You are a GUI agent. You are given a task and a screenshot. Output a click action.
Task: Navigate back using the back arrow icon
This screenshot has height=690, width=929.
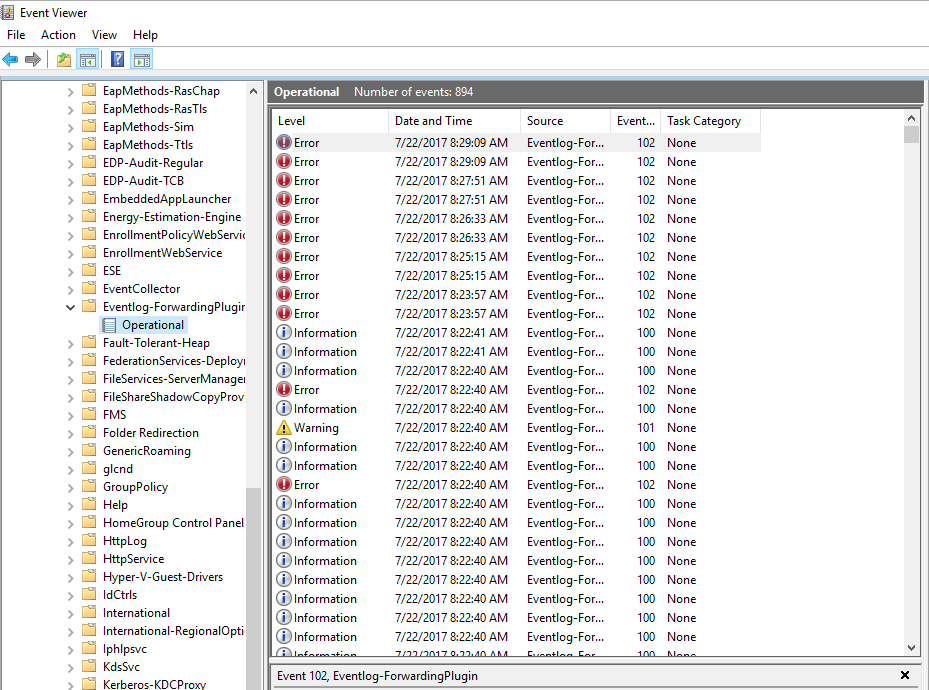tap(11, 59)
